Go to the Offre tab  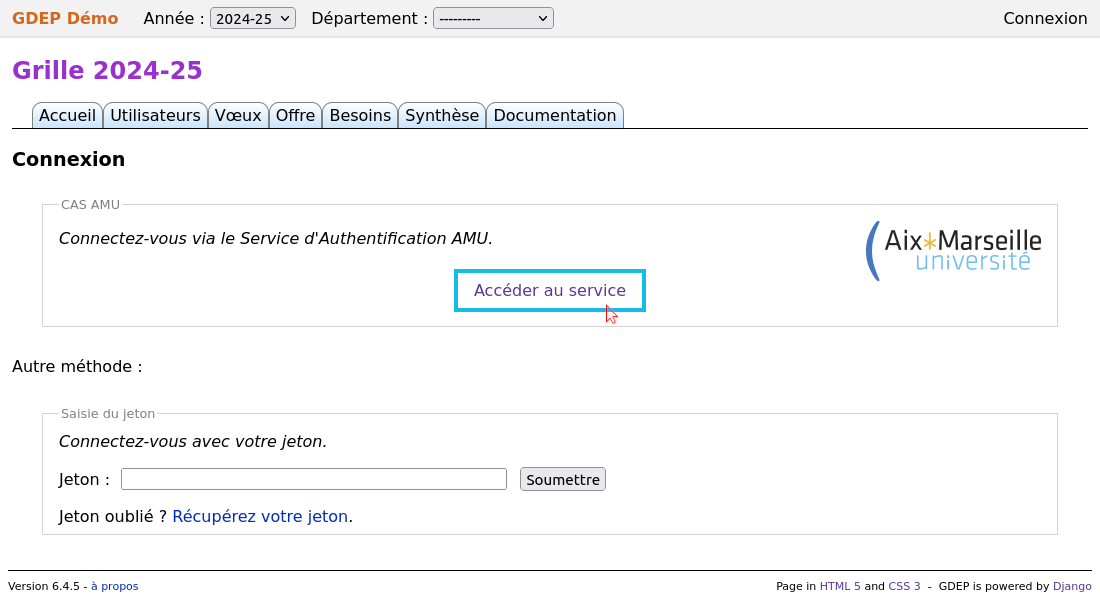295,115
